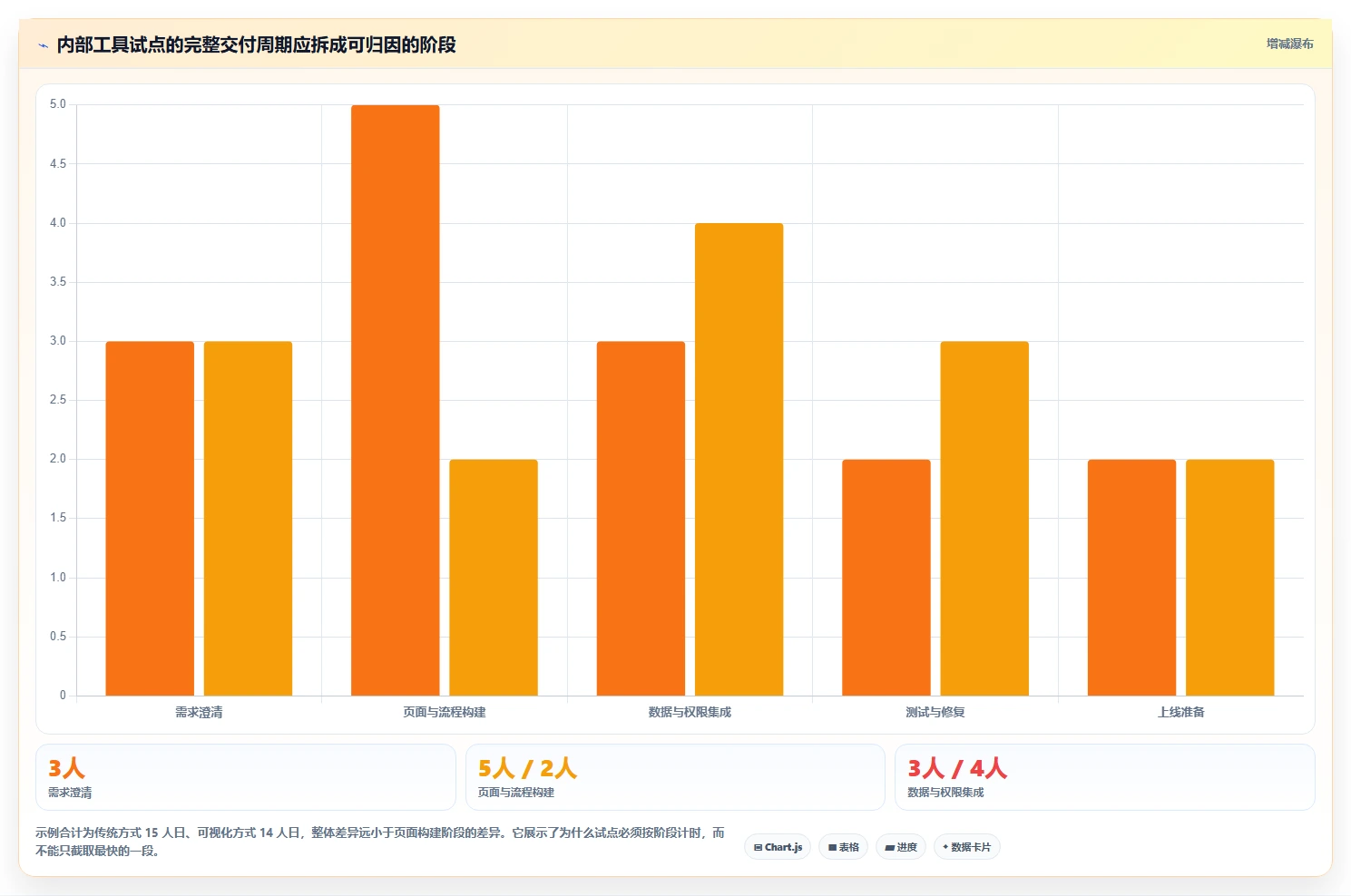Image resolution: width=1351 pixels, height=896 pixels.
Task: Select the 表格 chip
Action: tap(843, 847)
